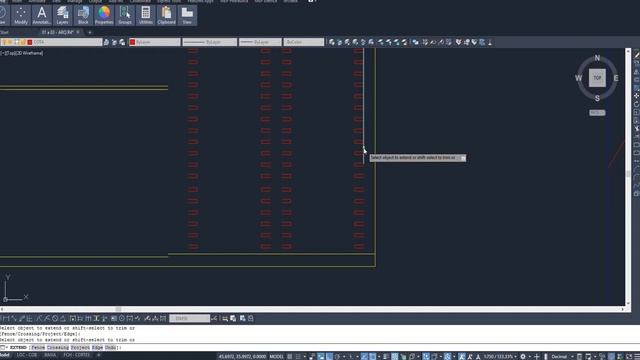The image size is (640, 360).
Task: Click the horizontal scrollbar of drawing area
Action: point(312,309)
